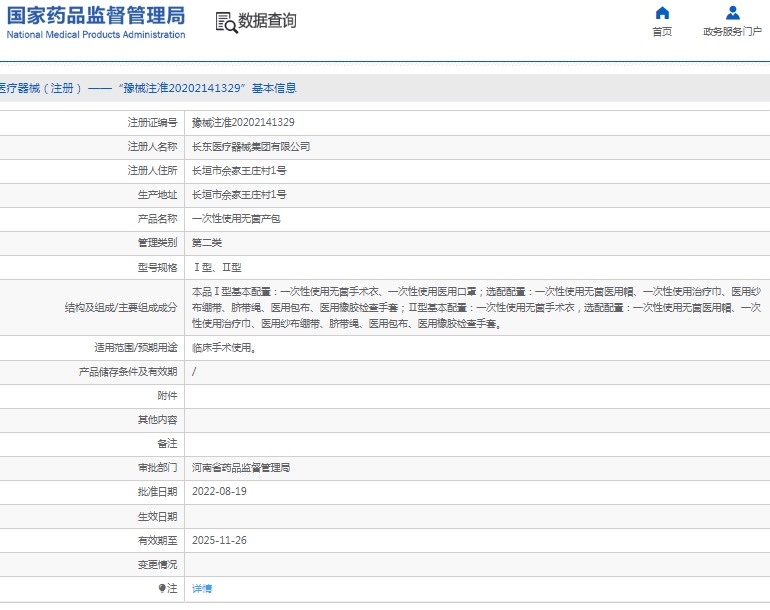Click the slash value for storage conditions
770x610 pixels.
click(194, 372)
